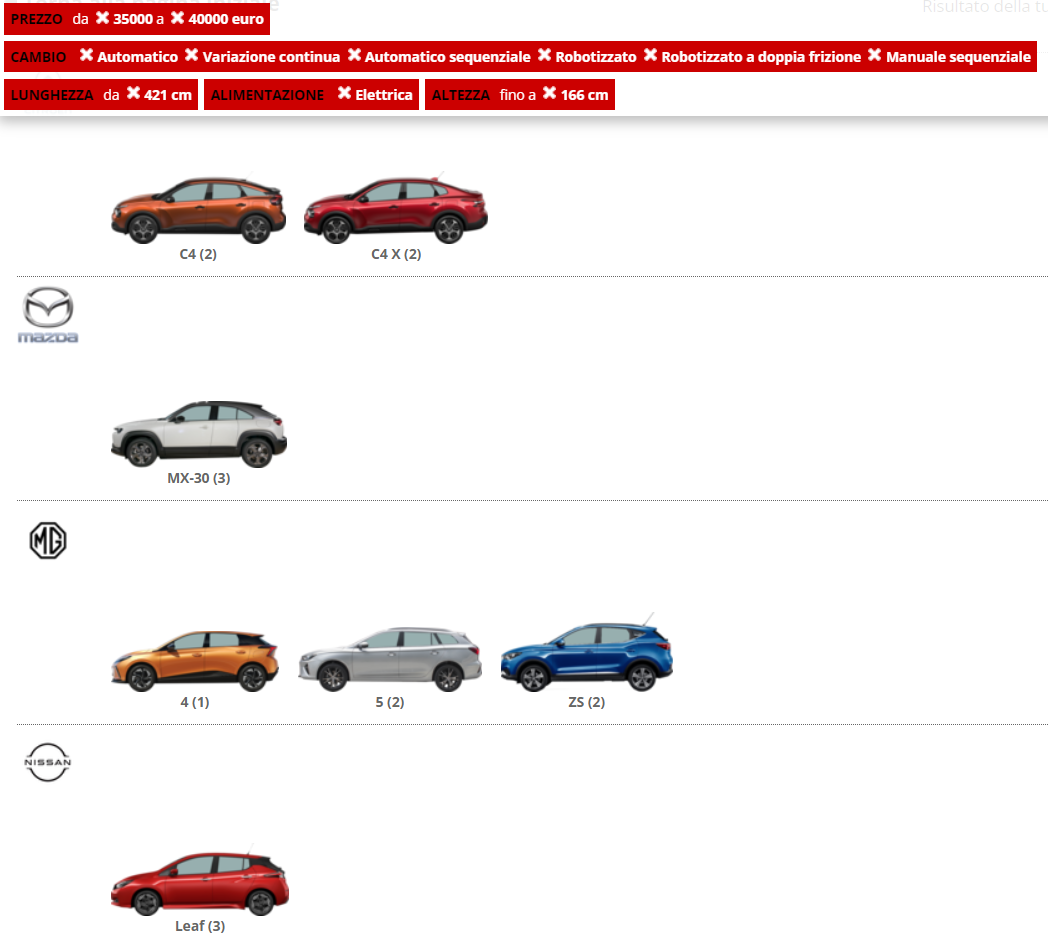
Task: Open the silver MG 5 wagon image
Action: coord(390,659)
